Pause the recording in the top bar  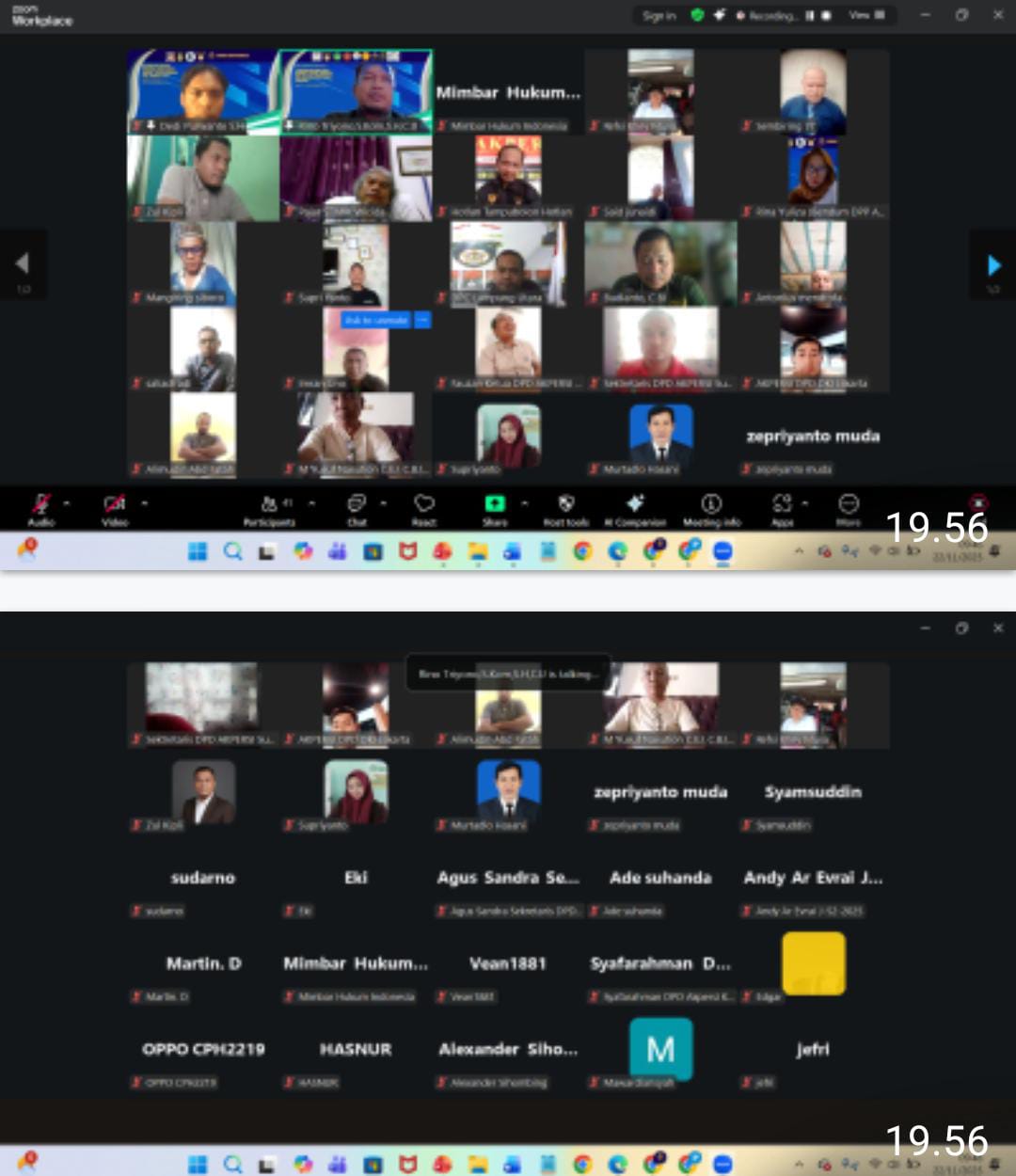(x=809, y=15)
